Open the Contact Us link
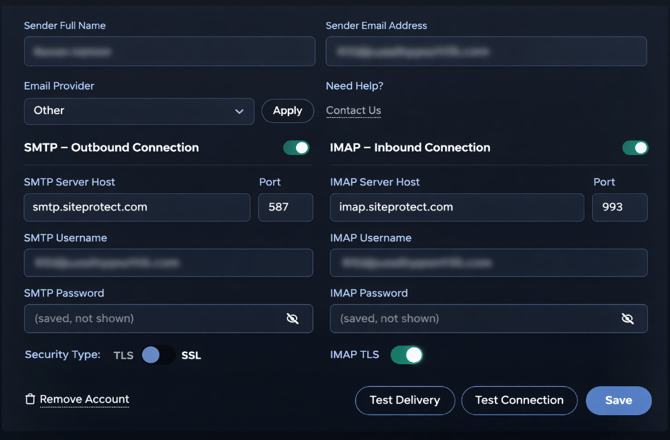This screenshot has height=440, width=670. 353,111
